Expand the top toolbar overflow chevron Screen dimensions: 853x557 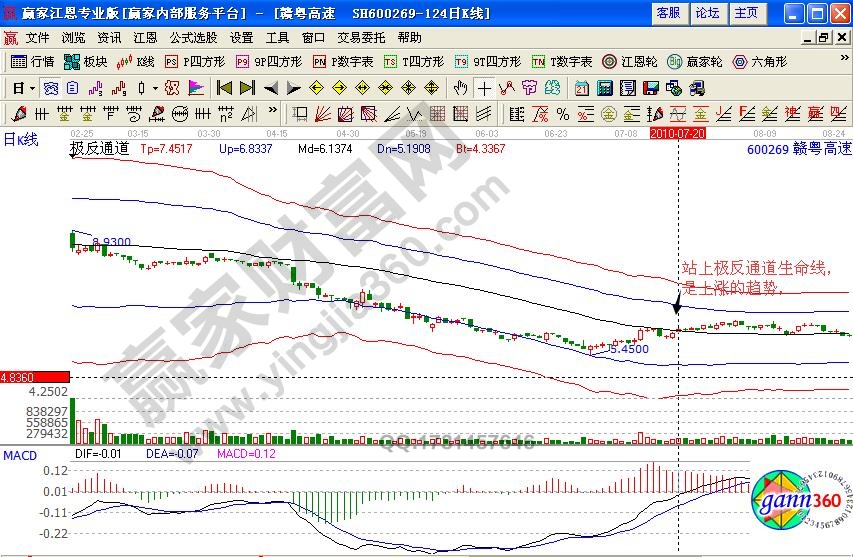click(844, 61)
